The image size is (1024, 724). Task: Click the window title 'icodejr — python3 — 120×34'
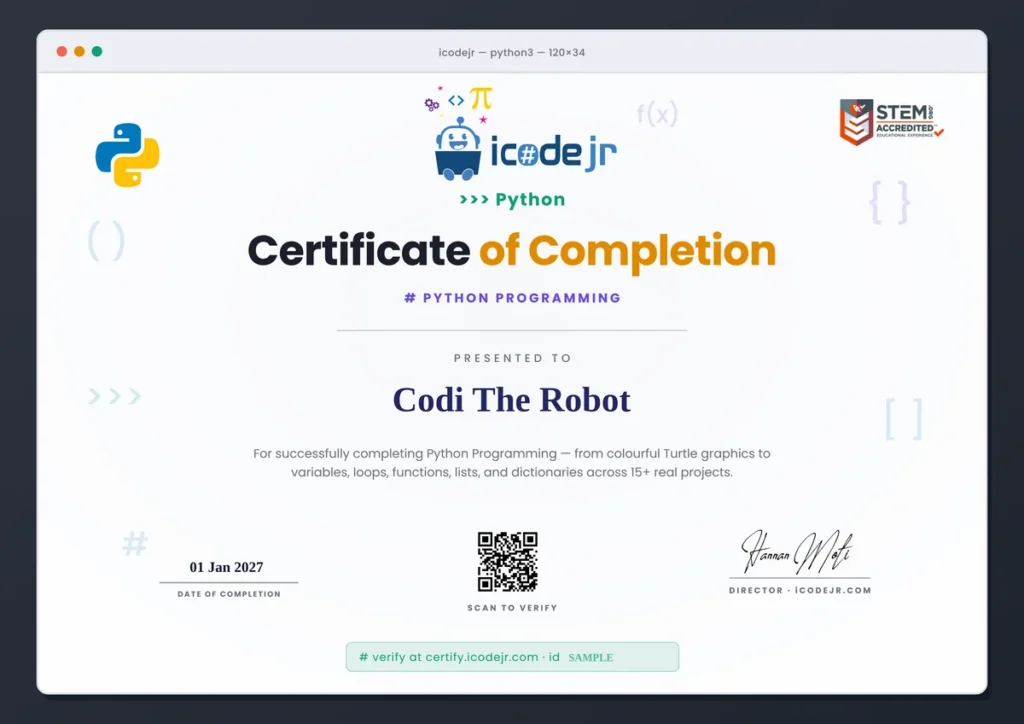(511, 52)
